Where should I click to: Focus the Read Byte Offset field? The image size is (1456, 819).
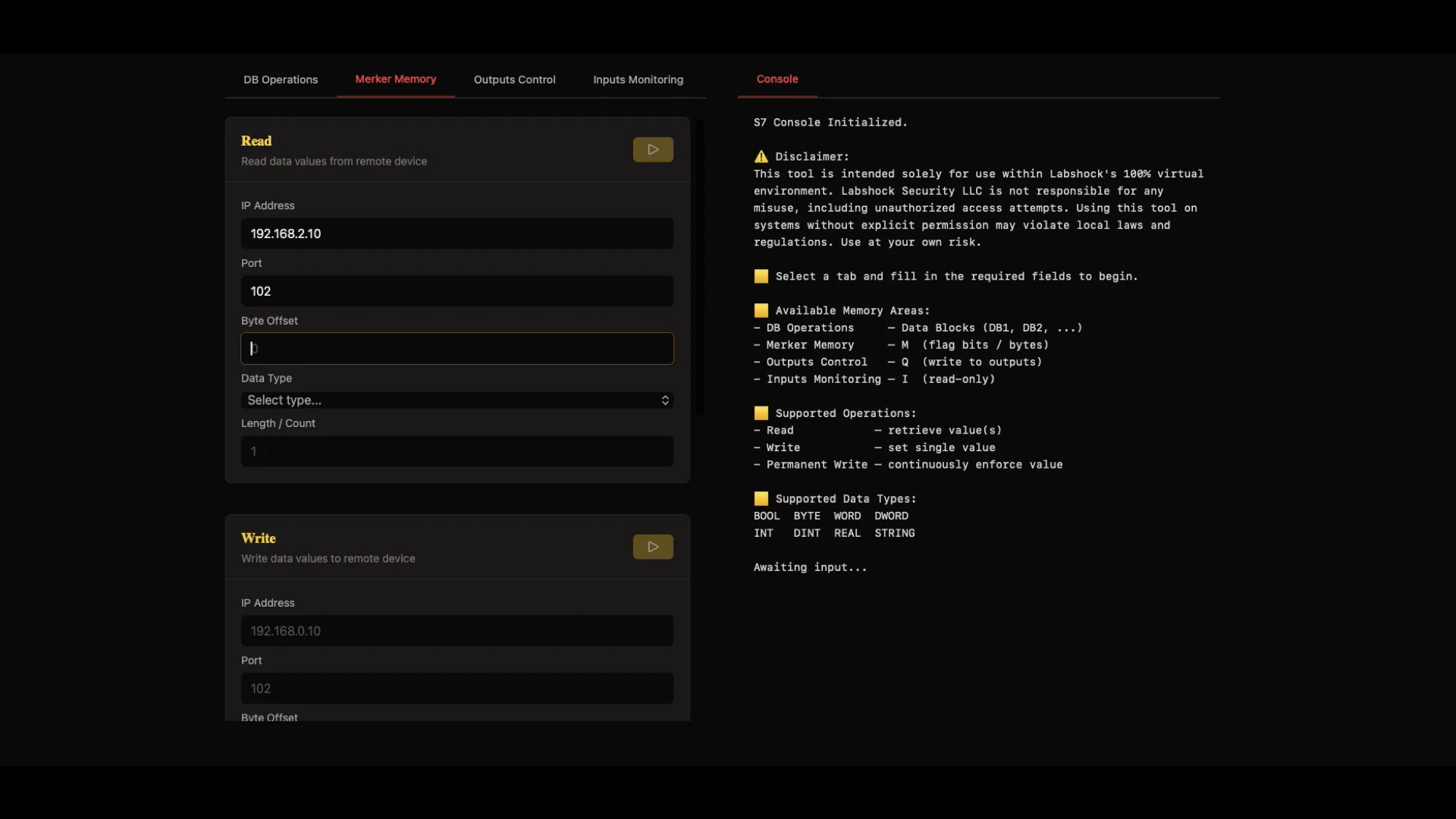pyautogui.click(x=457, y=349)
